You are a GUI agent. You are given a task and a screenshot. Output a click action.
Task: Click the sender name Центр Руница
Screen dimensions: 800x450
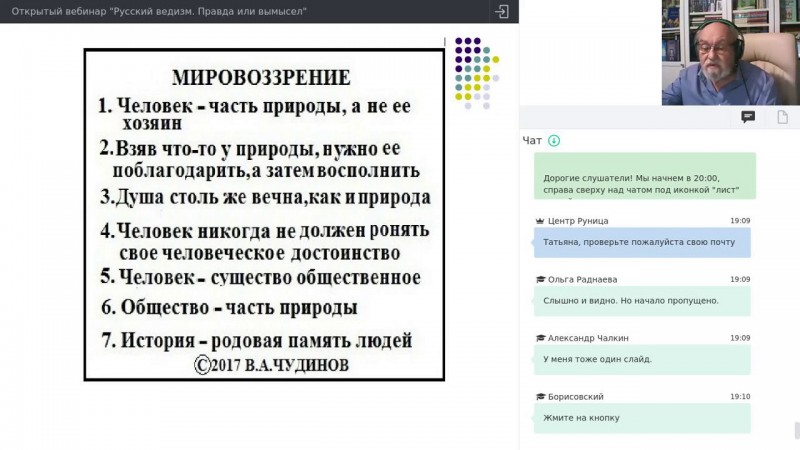(x=578, y=221)
